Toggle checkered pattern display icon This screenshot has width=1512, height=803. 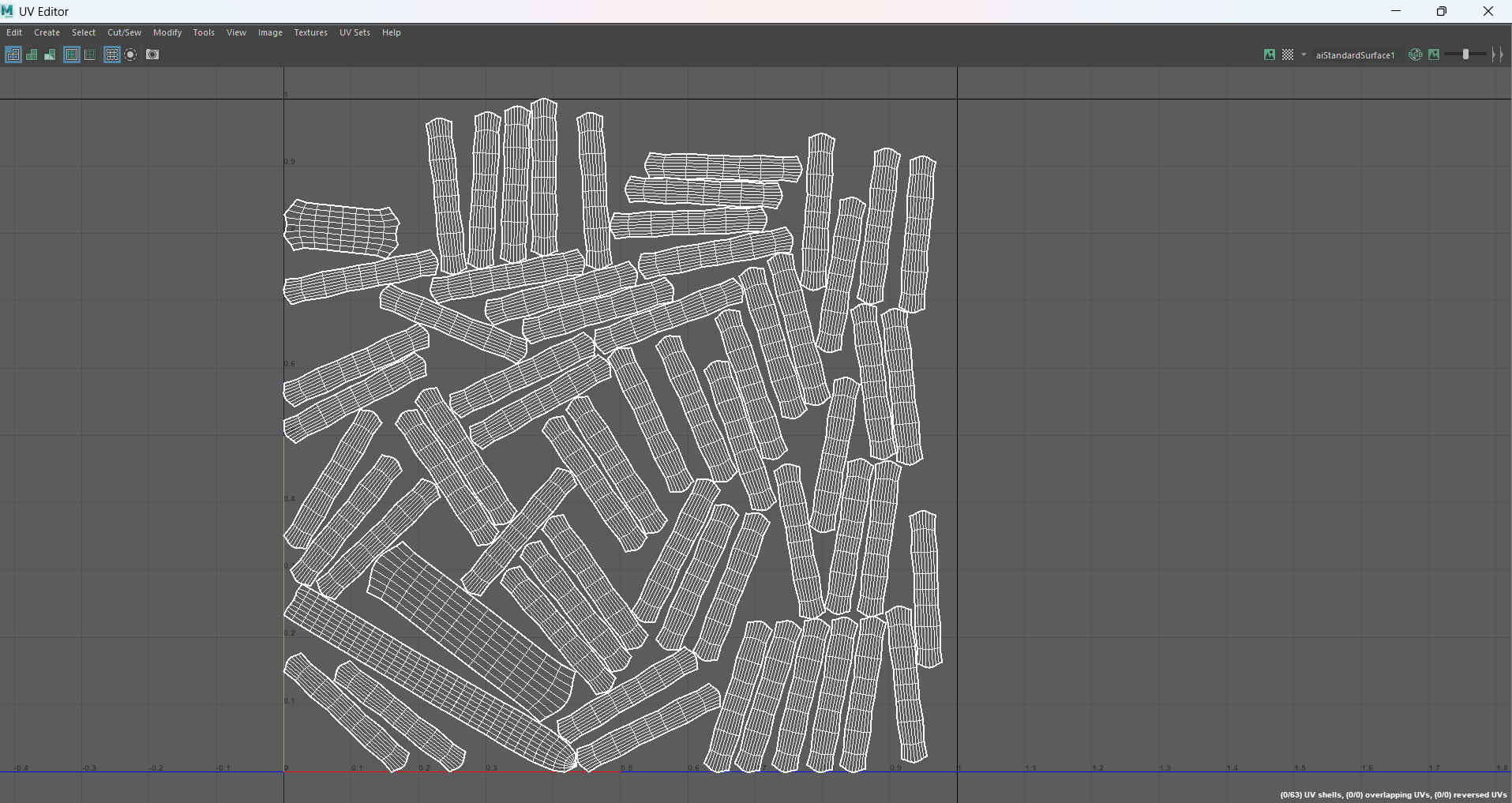(x=1288, y=54)
